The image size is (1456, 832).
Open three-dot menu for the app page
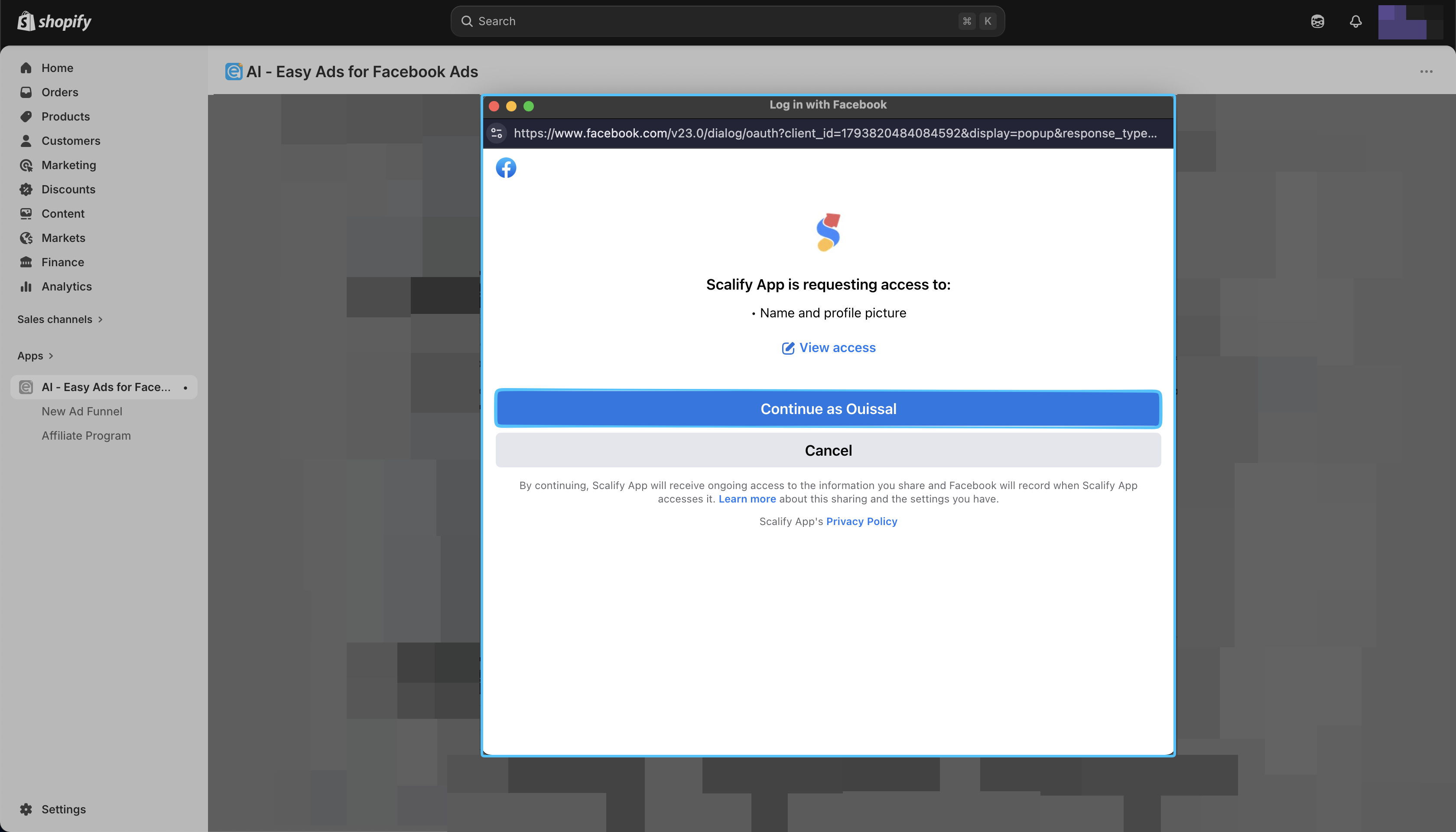[x=1426, y=72]
